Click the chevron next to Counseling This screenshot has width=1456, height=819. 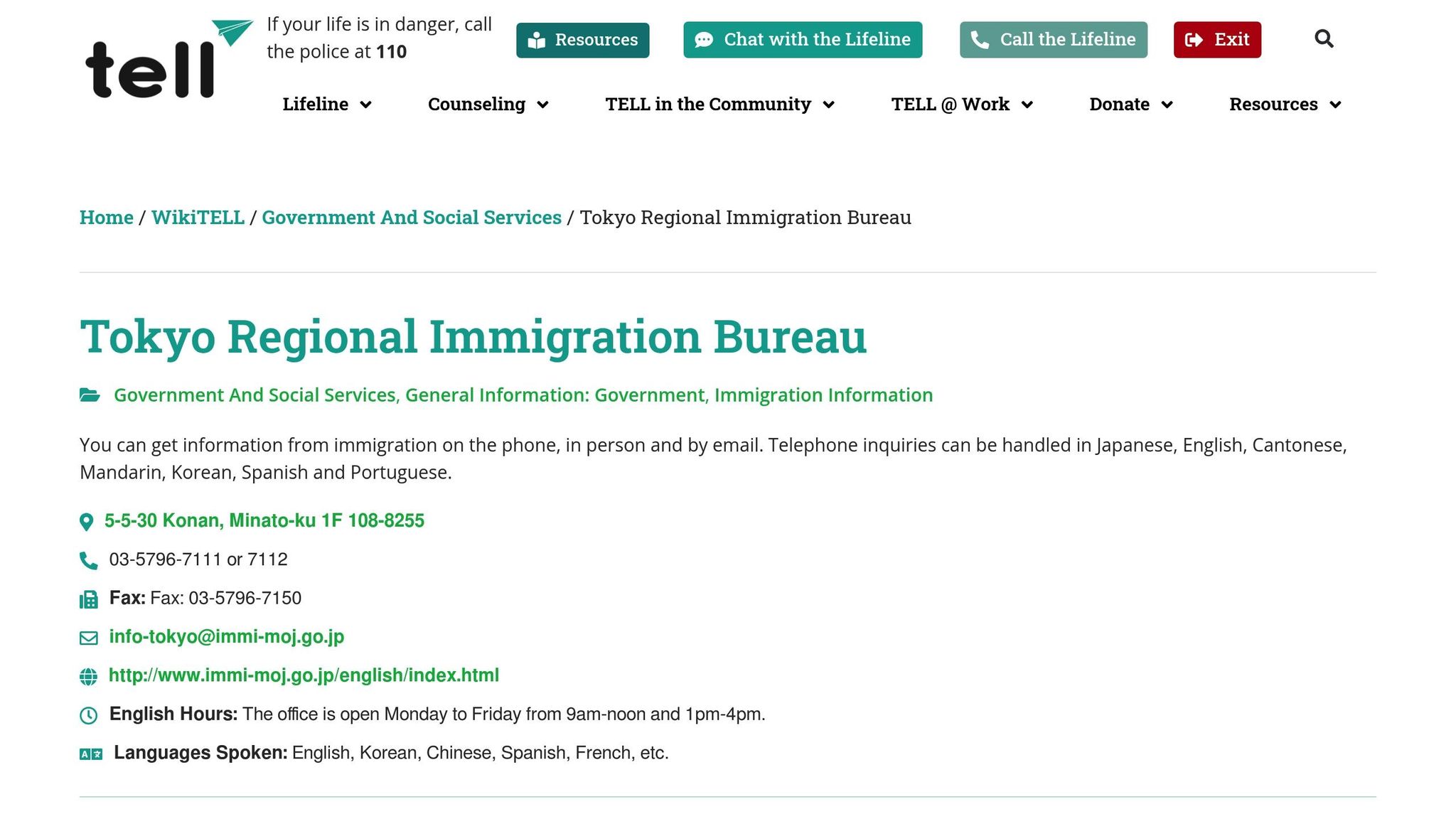pos(542,105)
